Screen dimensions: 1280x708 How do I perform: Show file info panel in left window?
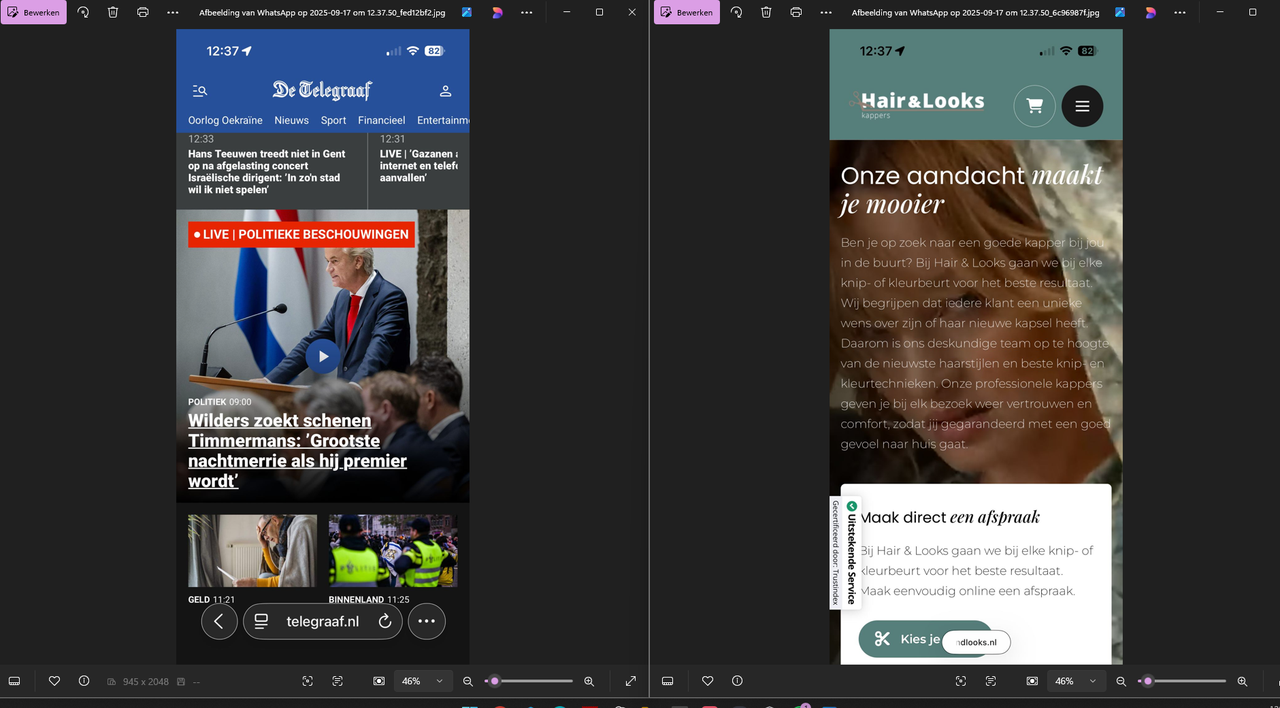tap(84, 681)
